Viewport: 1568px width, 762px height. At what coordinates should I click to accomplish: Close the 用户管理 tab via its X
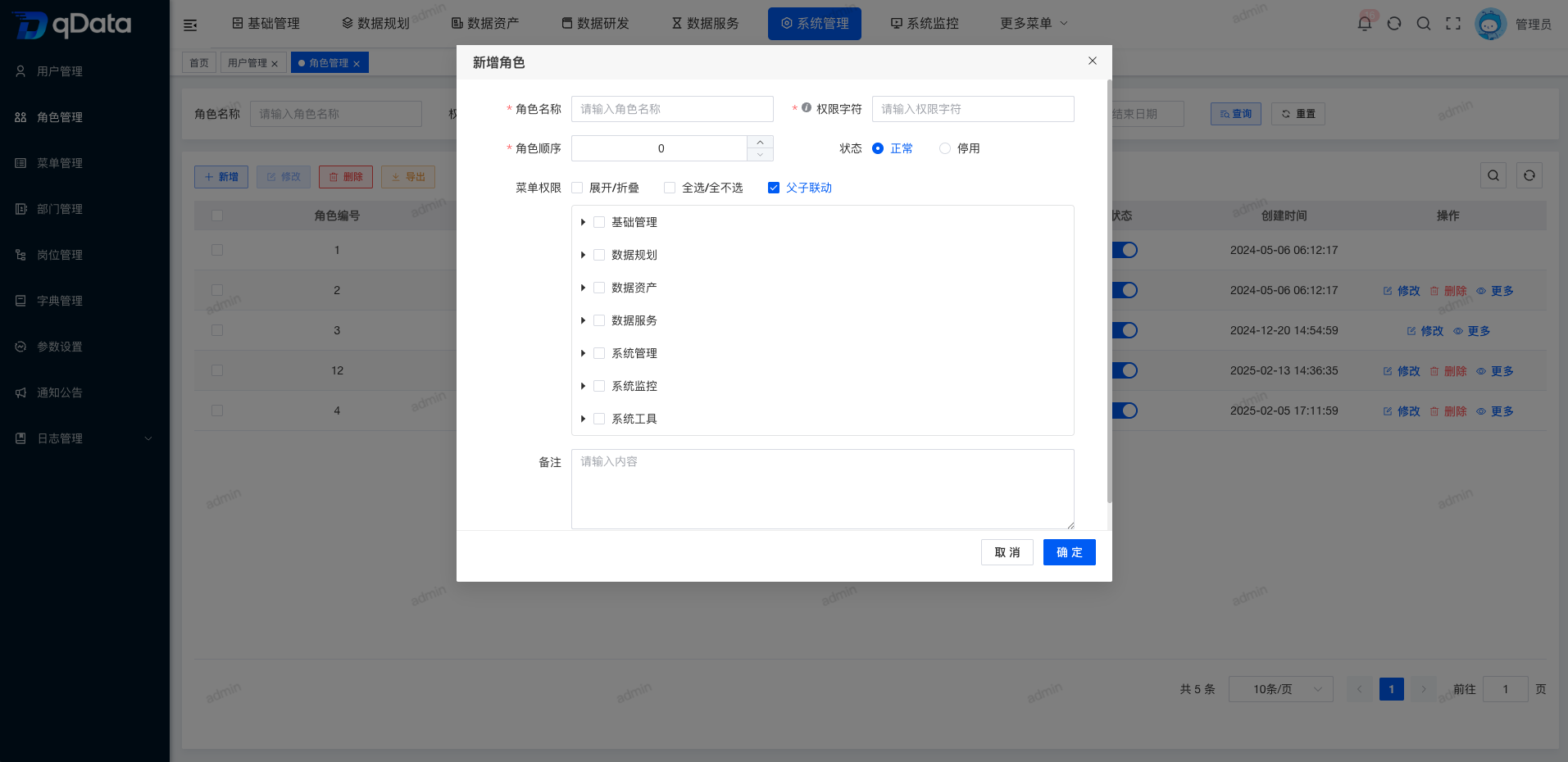tap(275, 64)
